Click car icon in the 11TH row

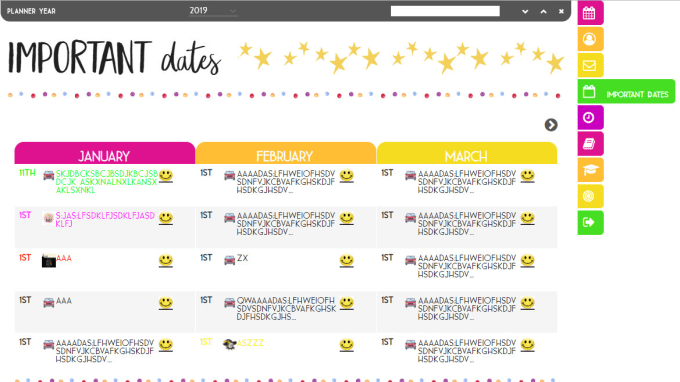coord(49,175)
